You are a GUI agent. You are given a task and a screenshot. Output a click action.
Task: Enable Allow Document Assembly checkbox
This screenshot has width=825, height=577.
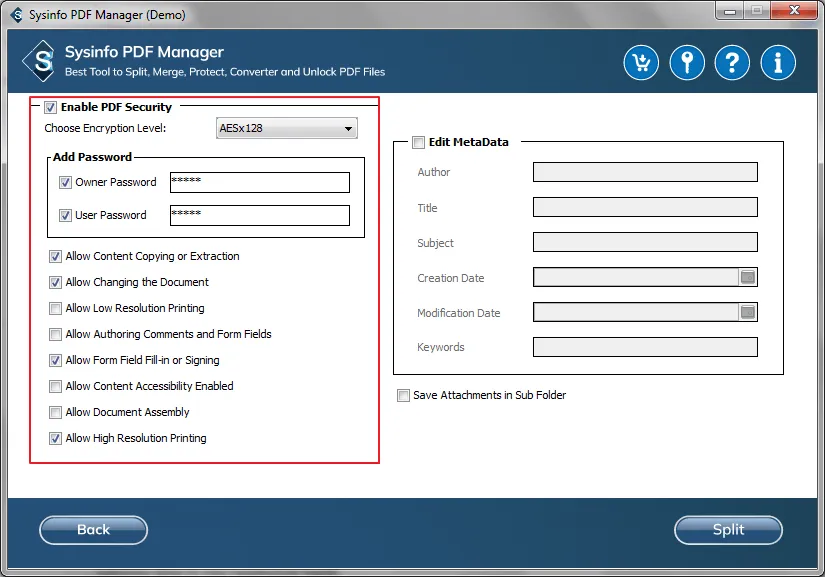point(55,412)
